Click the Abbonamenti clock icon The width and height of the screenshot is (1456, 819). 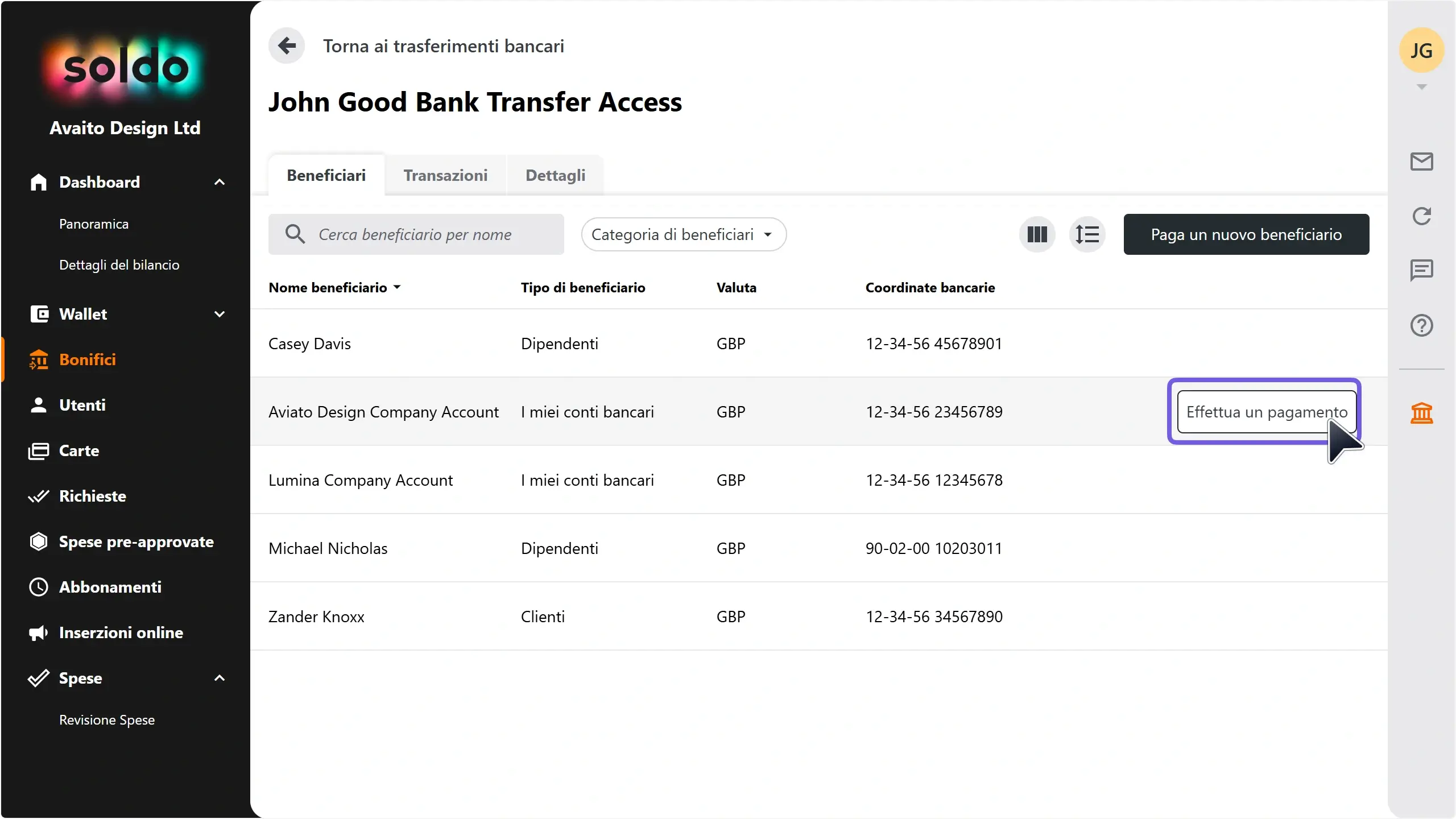pos(39,587)
